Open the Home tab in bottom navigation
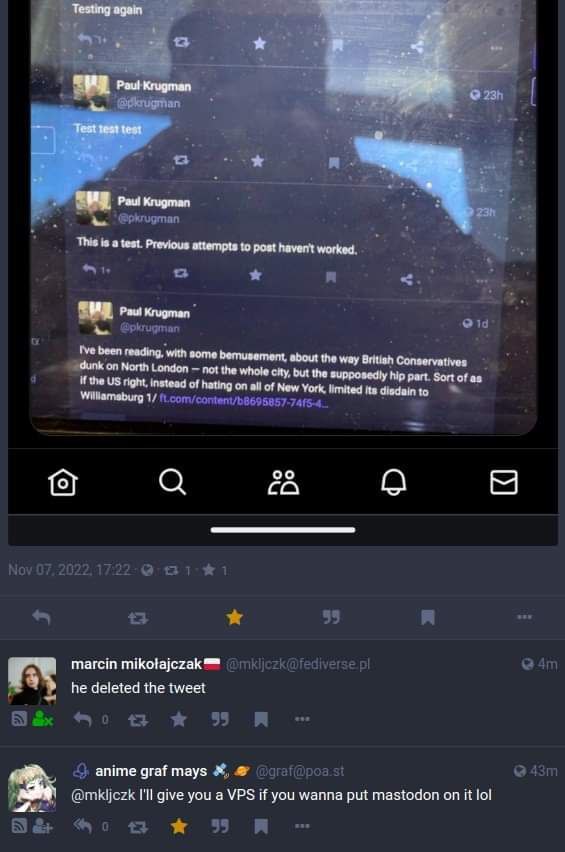The height and width of the screenshot is (852, 565). click(x=63, y=482)
